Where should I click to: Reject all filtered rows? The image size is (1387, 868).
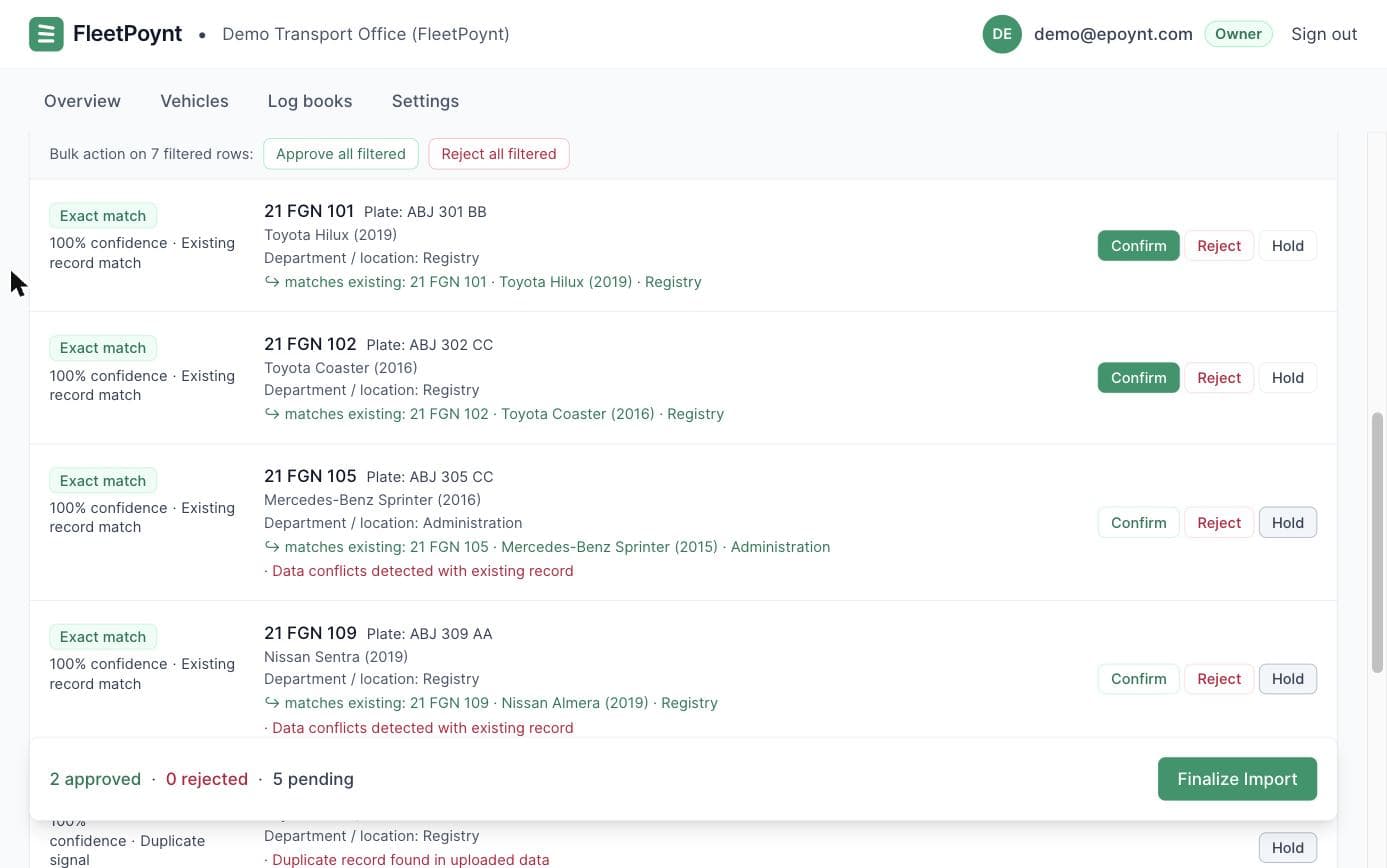click(x=499, y=154)
